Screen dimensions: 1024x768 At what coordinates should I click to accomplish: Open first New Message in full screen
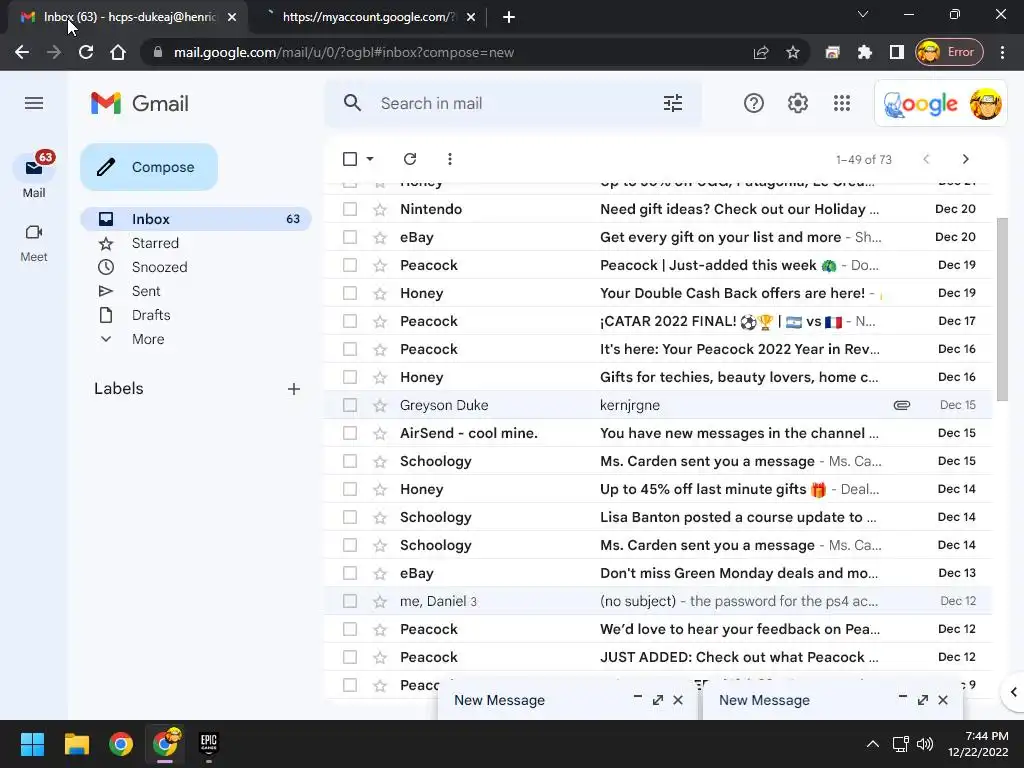point(658,700)
